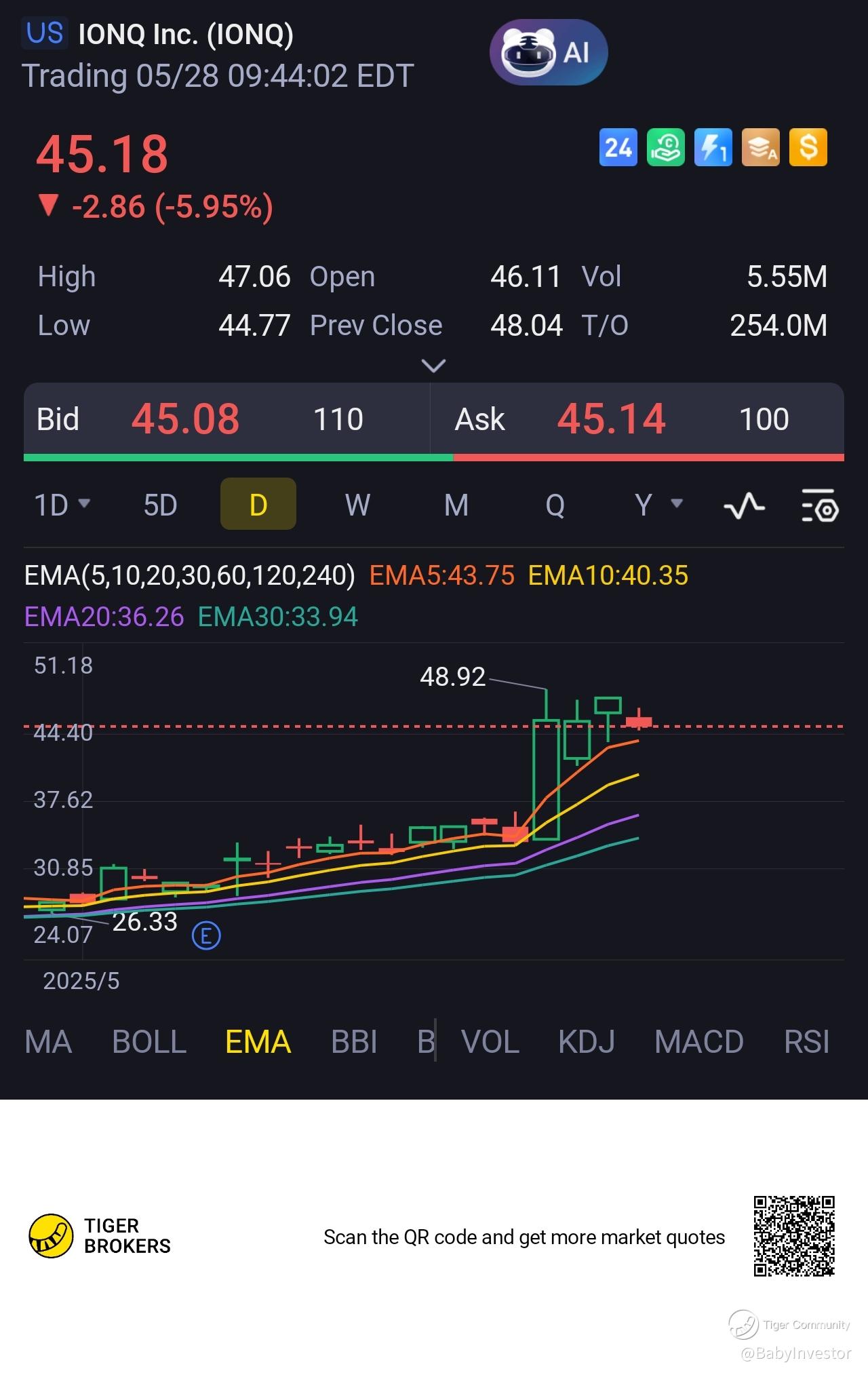
Task: Open chart display settings icon
Action: (820, 505)
